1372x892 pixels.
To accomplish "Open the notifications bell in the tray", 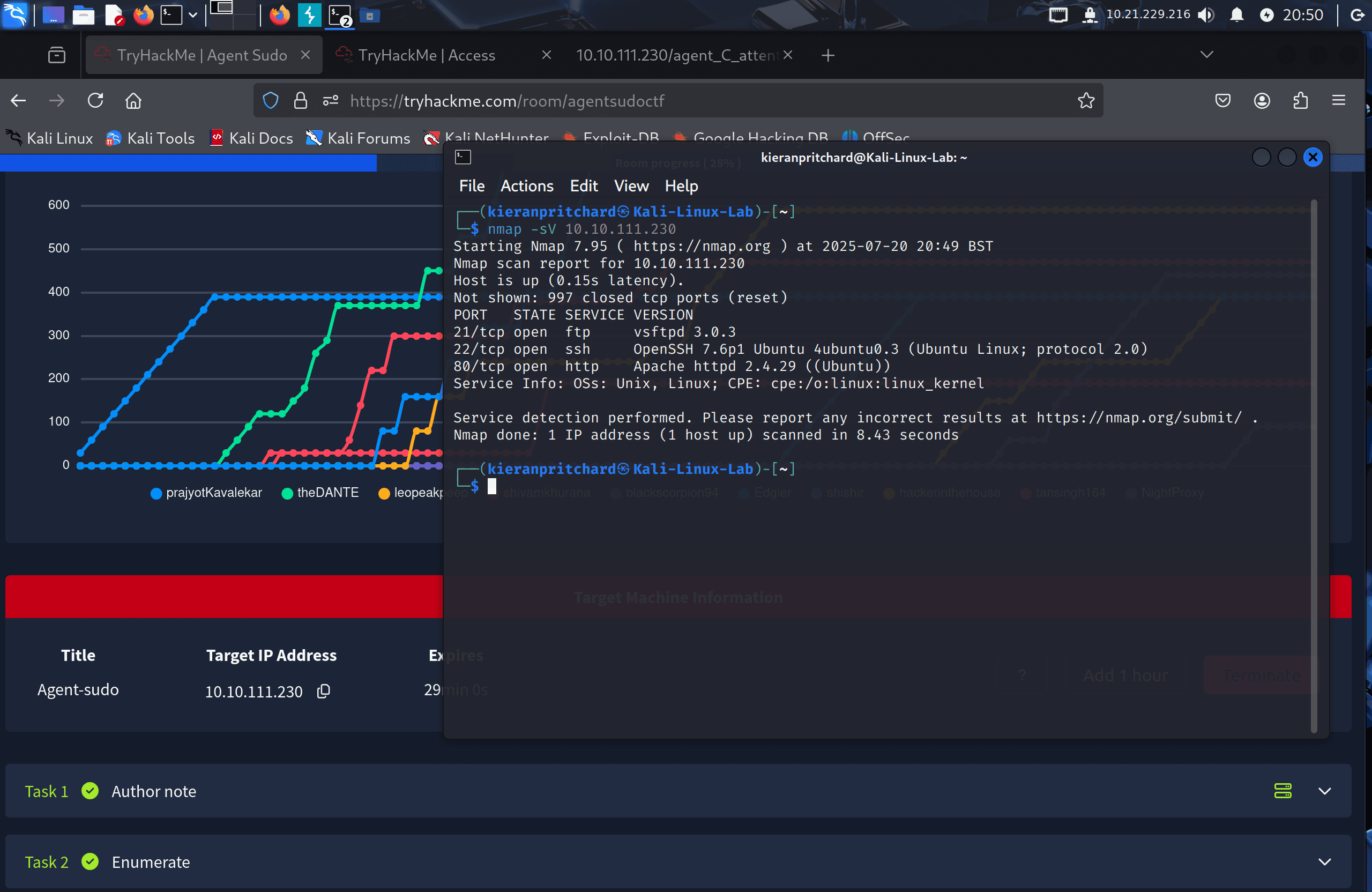I will [x=1236, y=14].
